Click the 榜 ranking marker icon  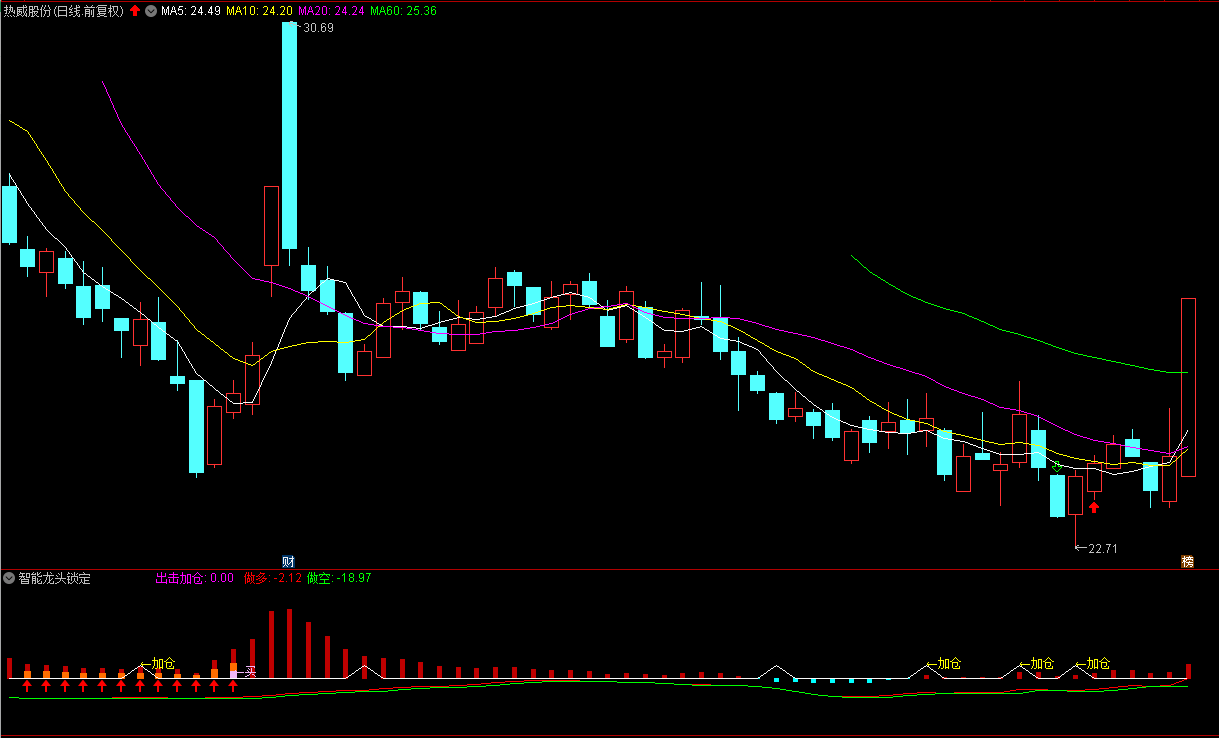[1187, 561]
